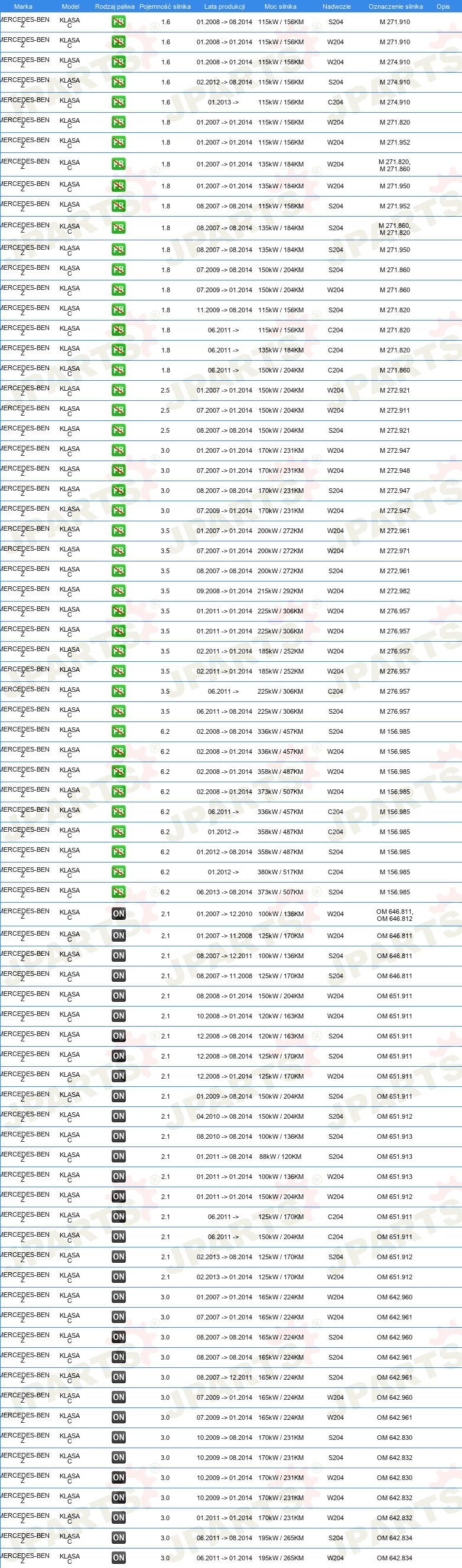
Task: Select diesel ON icon in 01.2007 -> 11.2008 row
Action: tap(118, 936)
